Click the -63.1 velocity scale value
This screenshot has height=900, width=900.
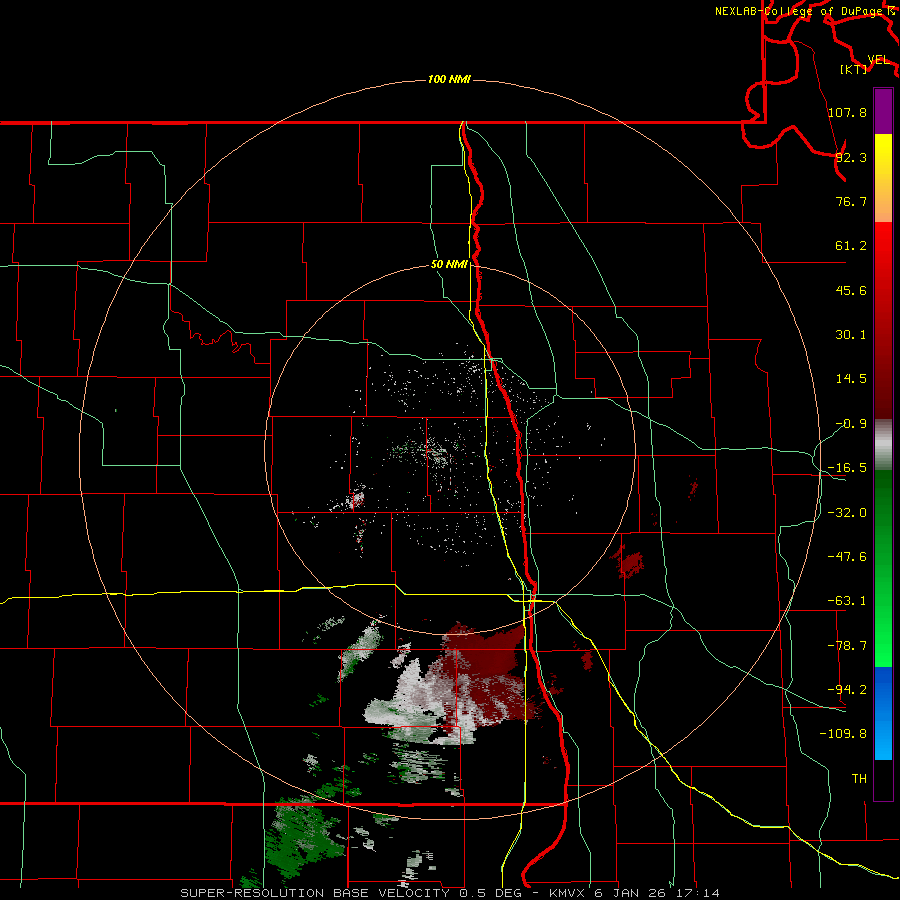click(847, 600)
